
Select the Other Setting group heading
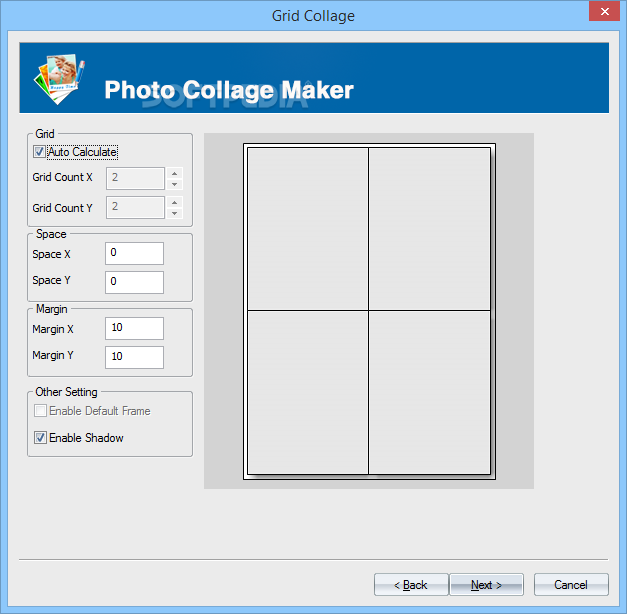[66, 392]
